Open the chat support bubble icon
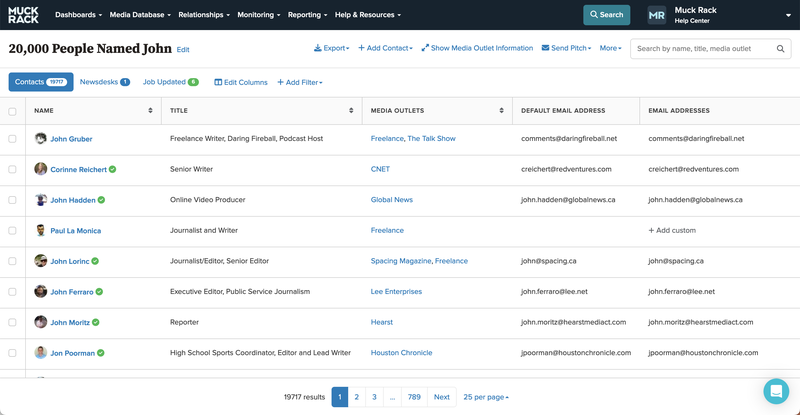Viewport: 800px width, 415px height. pos(776,391)
